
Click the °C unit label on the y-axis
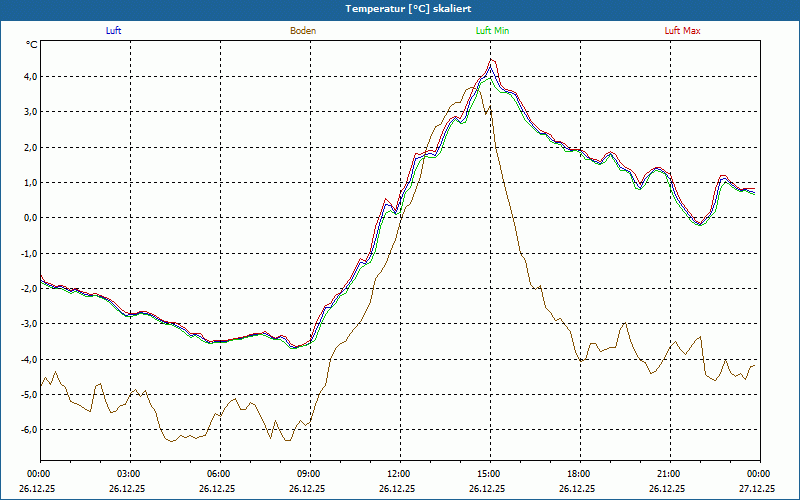(x=31, y=45)
